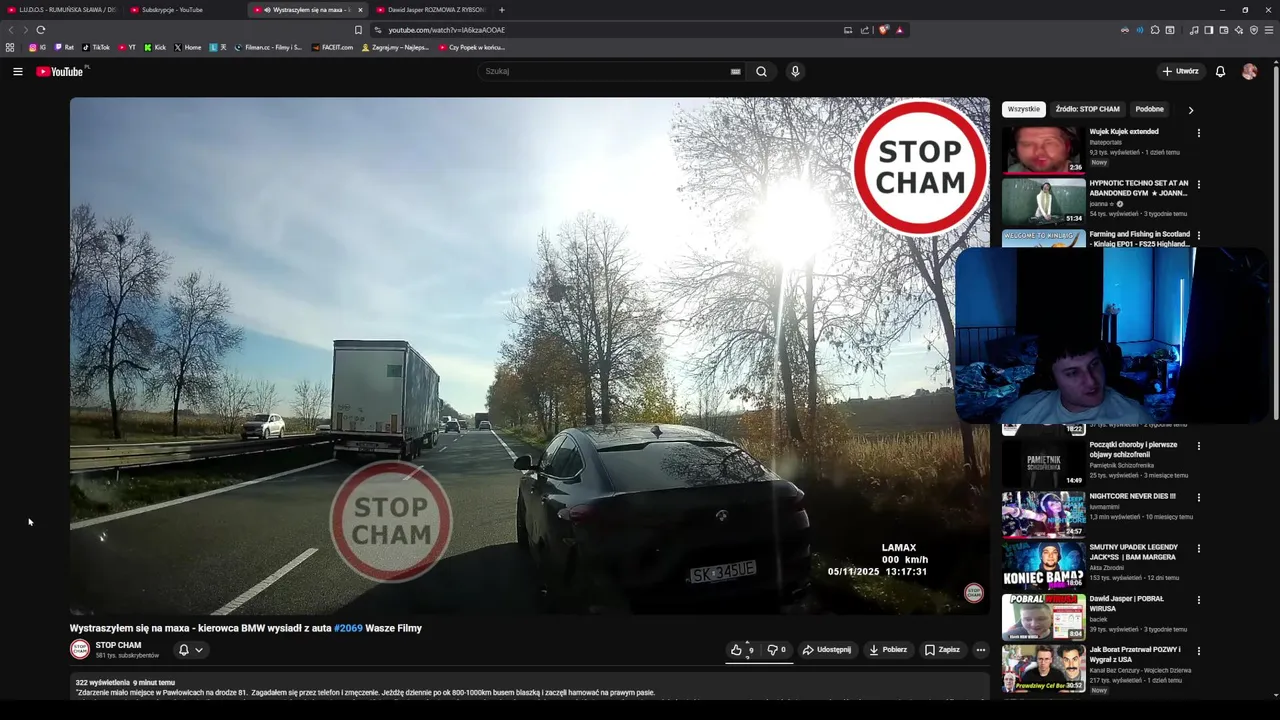
Task: Open the TikTok bookmark
Action: point(96,47)
